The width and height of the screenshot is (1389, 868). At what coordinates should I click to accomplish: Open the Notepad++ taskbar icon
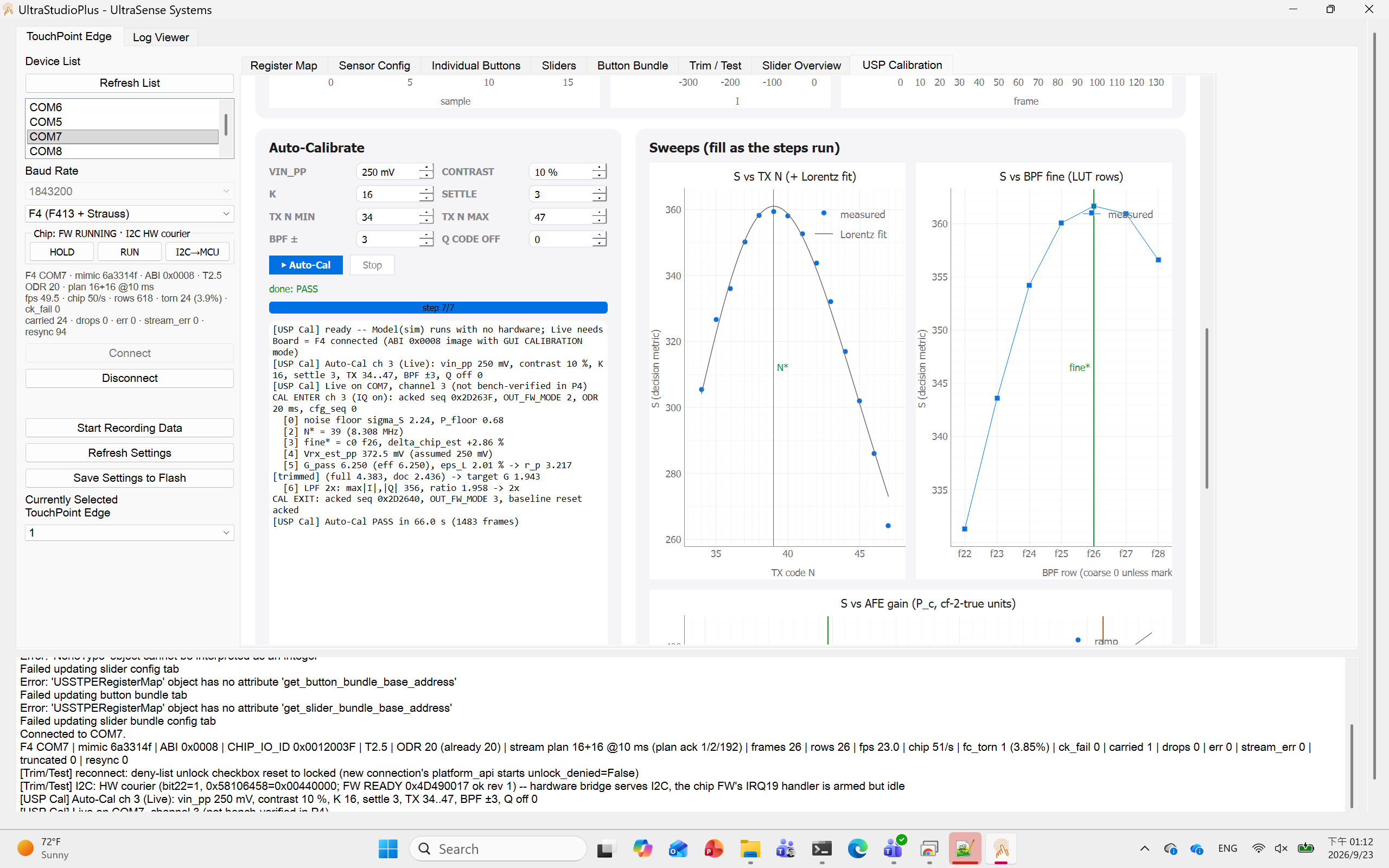965,848
